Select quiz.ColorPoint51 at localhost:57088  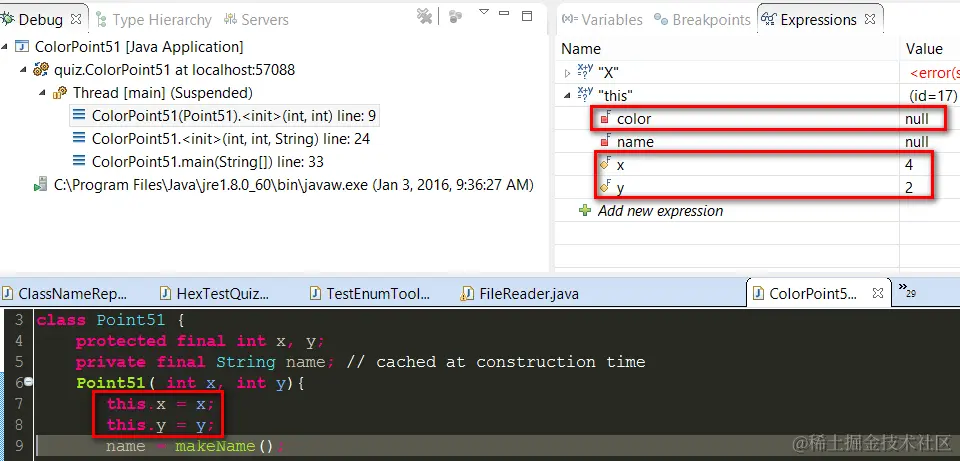click(174, 70)
